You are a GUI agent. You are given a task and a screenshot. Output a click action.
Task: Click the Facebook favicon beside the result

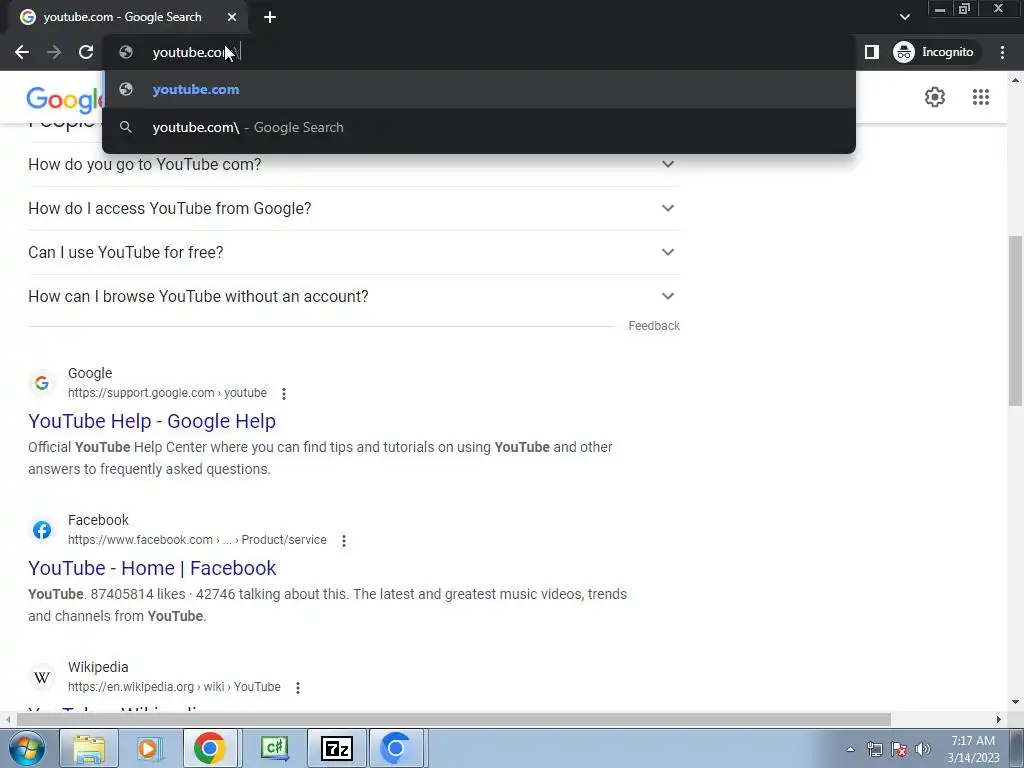(42, 530)
